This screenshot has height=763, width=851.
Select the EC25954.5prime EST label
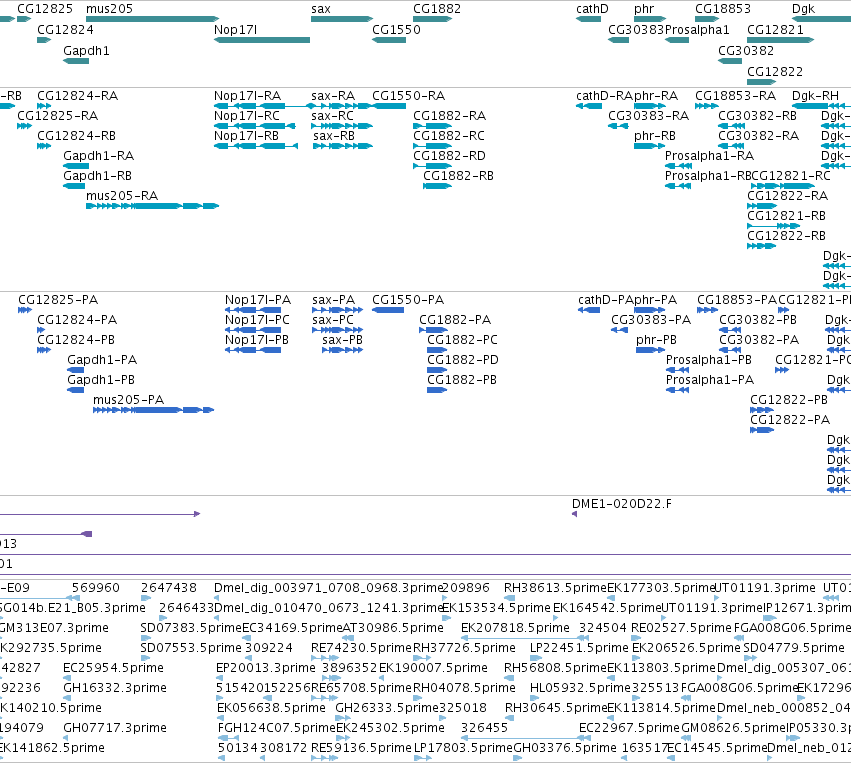[113, 668]
